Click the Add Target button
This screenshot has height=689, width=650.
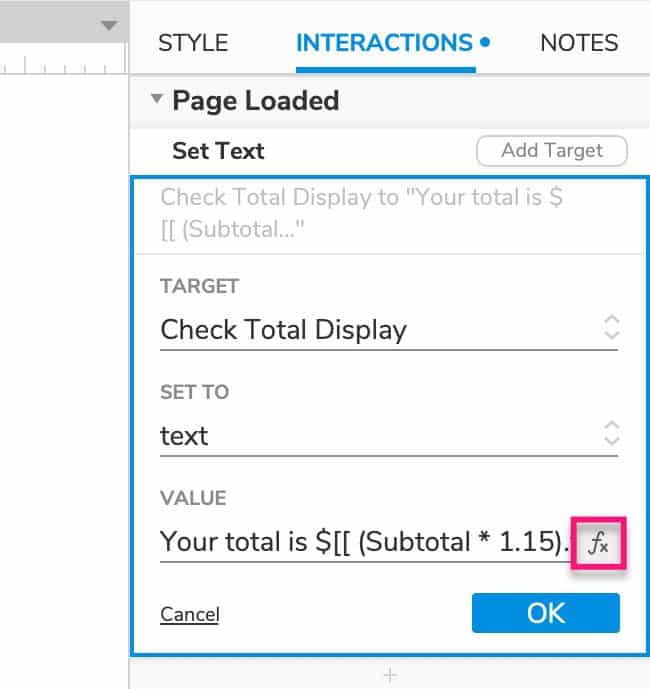(x=552, y=151)
